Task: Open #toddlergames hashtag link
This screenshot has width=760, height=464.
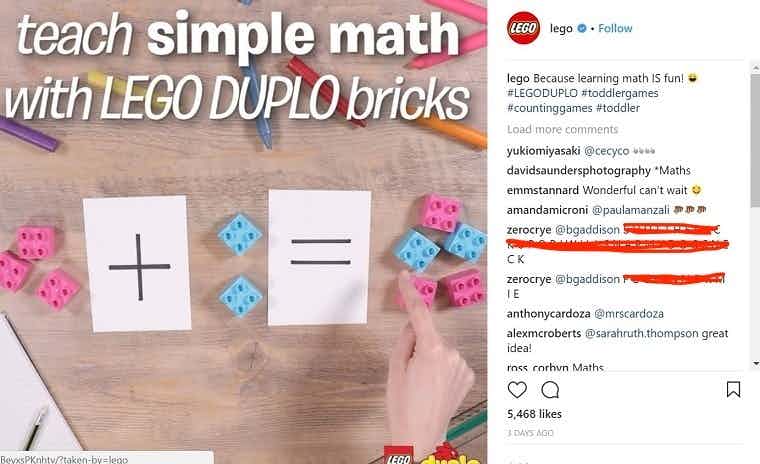Action: tap(619, 93)
